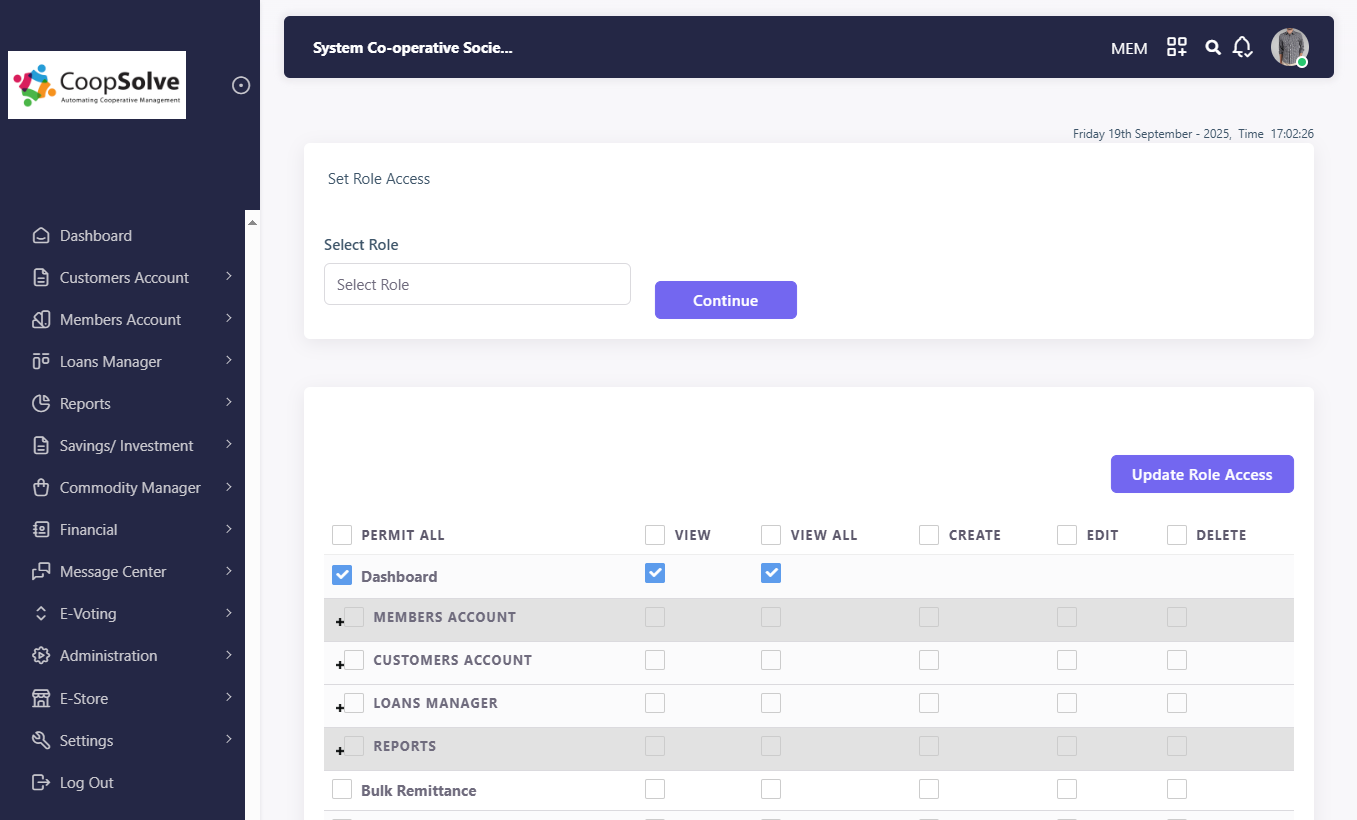
Task: Check the PERMIT ALL checkbox
Action: pyautogui.click(x=342, y=535)
